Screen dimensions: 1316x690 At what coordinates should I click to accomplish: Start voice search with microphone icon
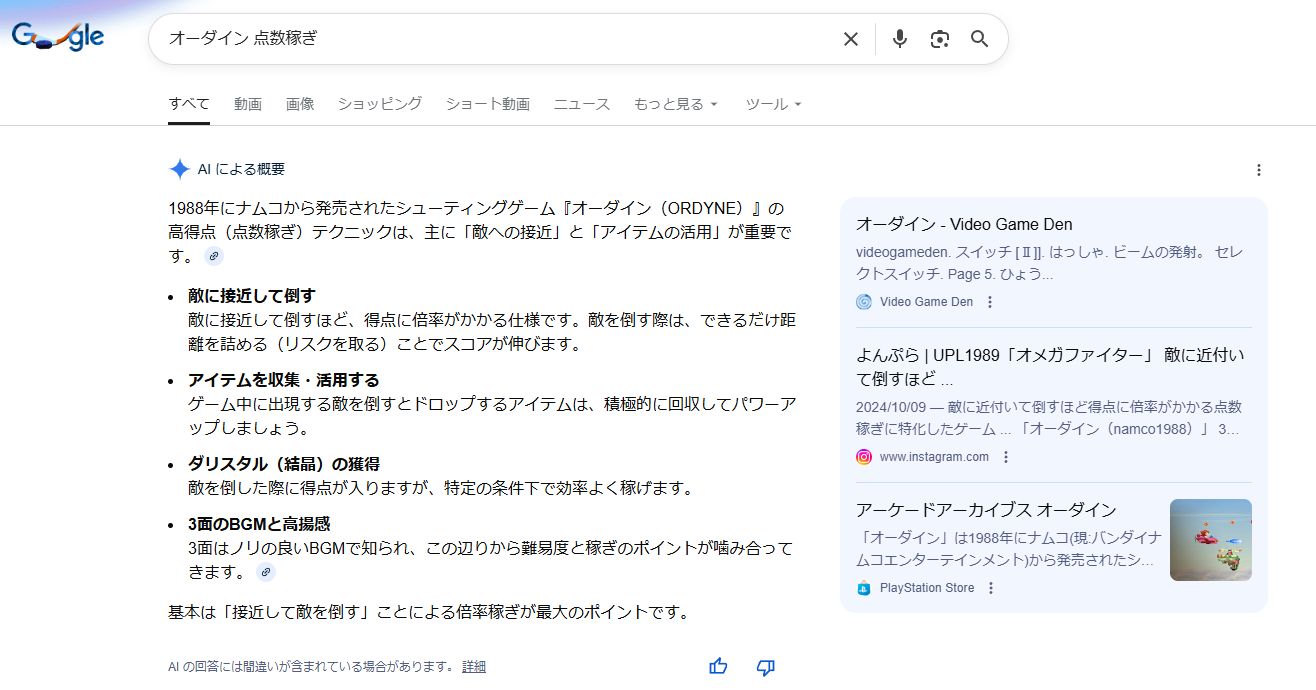pos(900,39)
